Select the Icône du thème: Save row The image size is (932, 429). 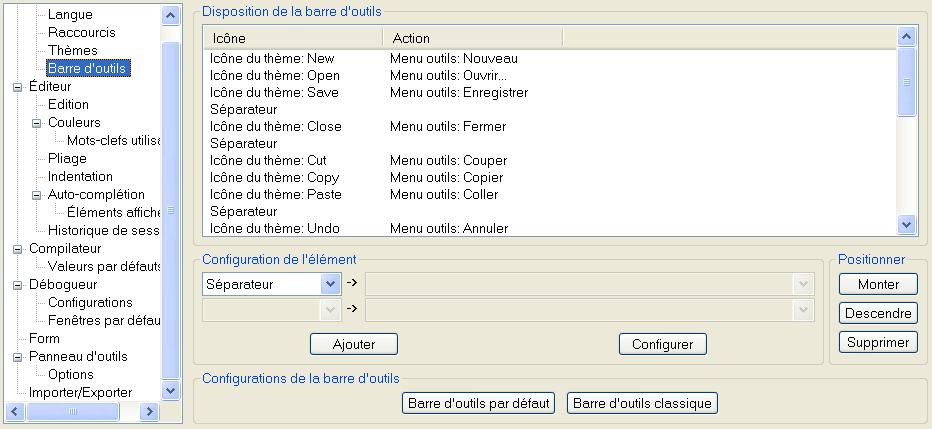tap(549, 93)
